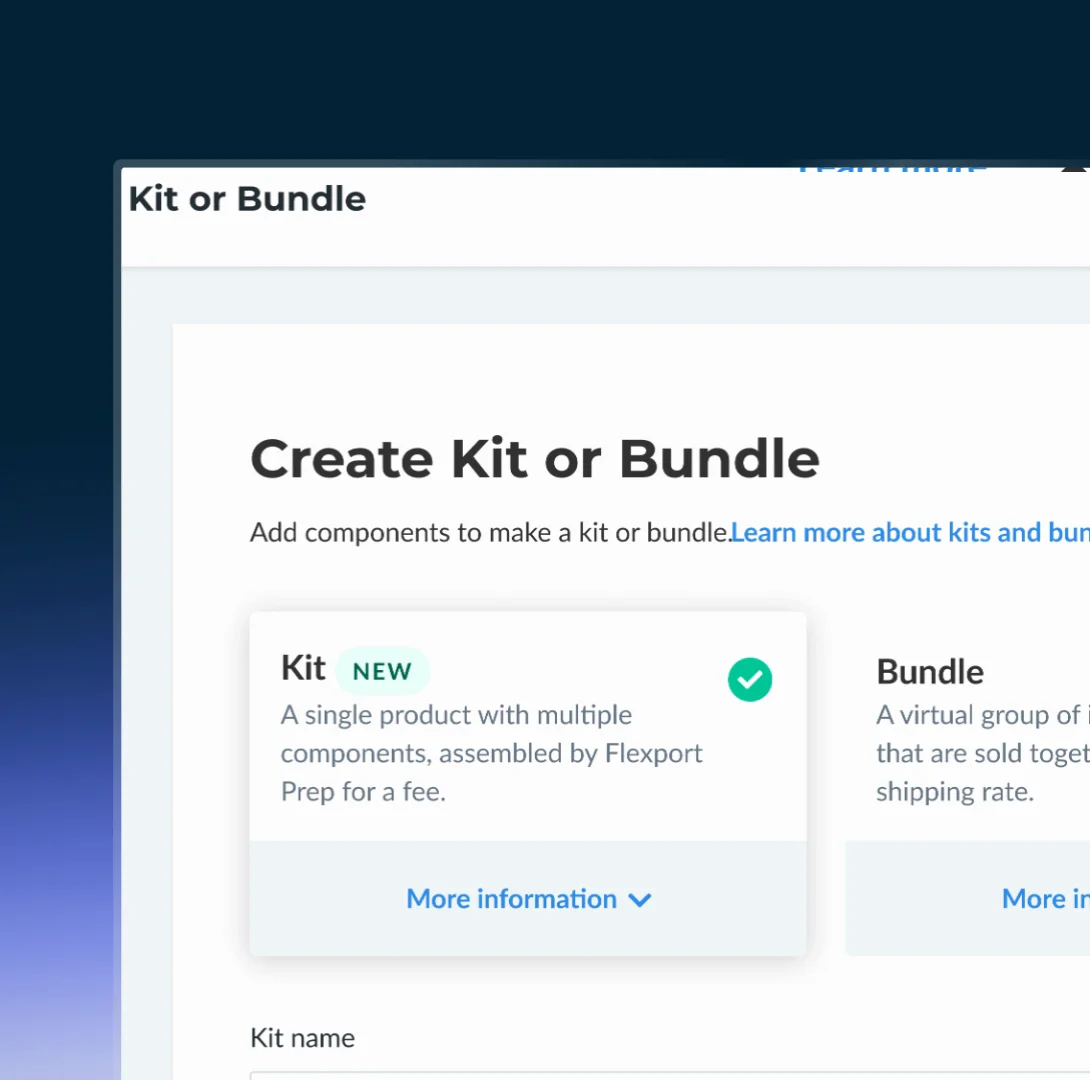The width and height of the screenshot is (1090, 1080).
Task: Click the chevron beside Kit's More information
Action: click(640, 900)
